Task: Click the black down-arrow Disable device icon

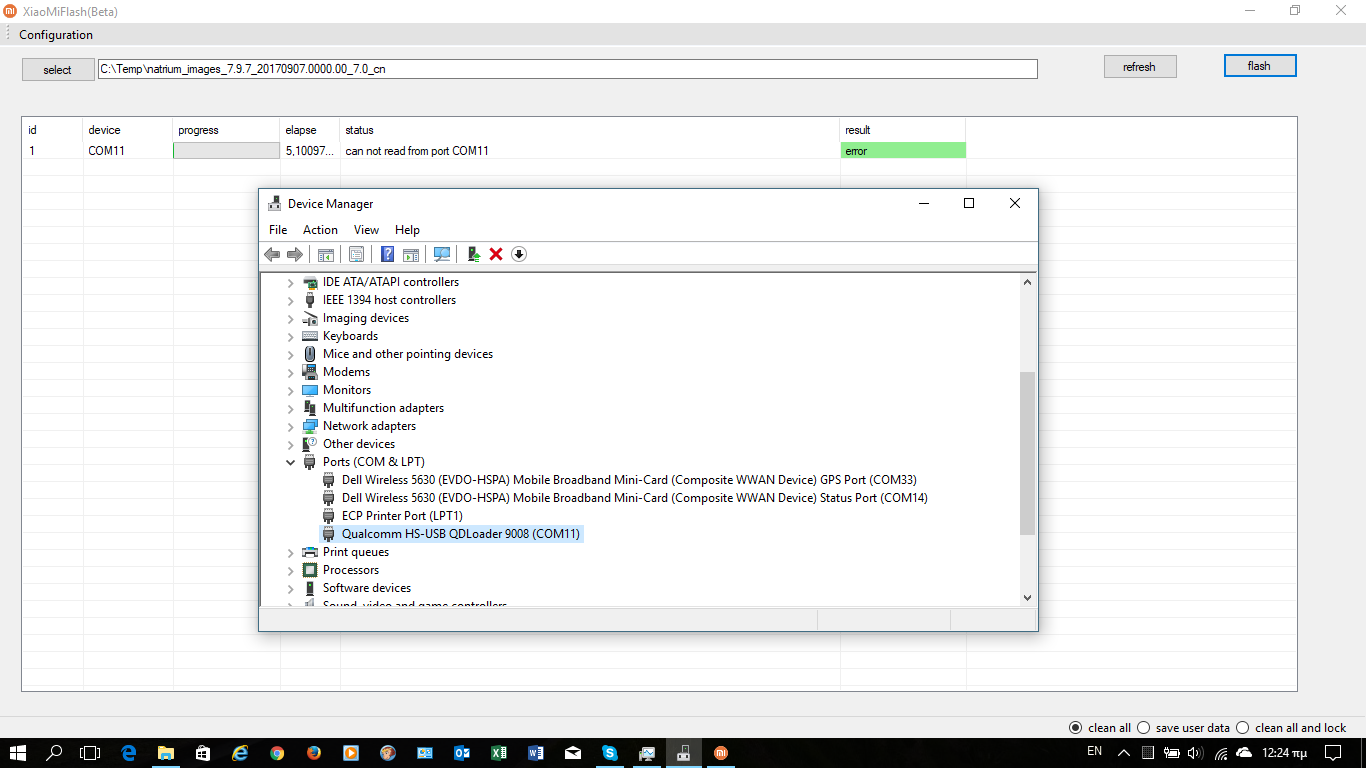Action: pyautogui.click(x=518, y=254)
